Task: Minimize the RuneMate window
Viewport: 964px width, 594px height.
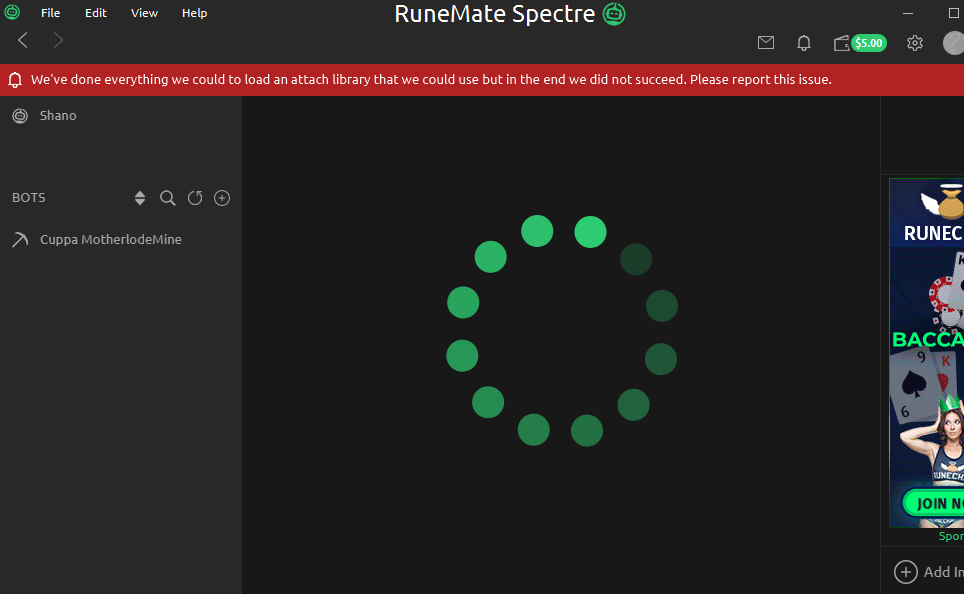Action: [908, 13]
